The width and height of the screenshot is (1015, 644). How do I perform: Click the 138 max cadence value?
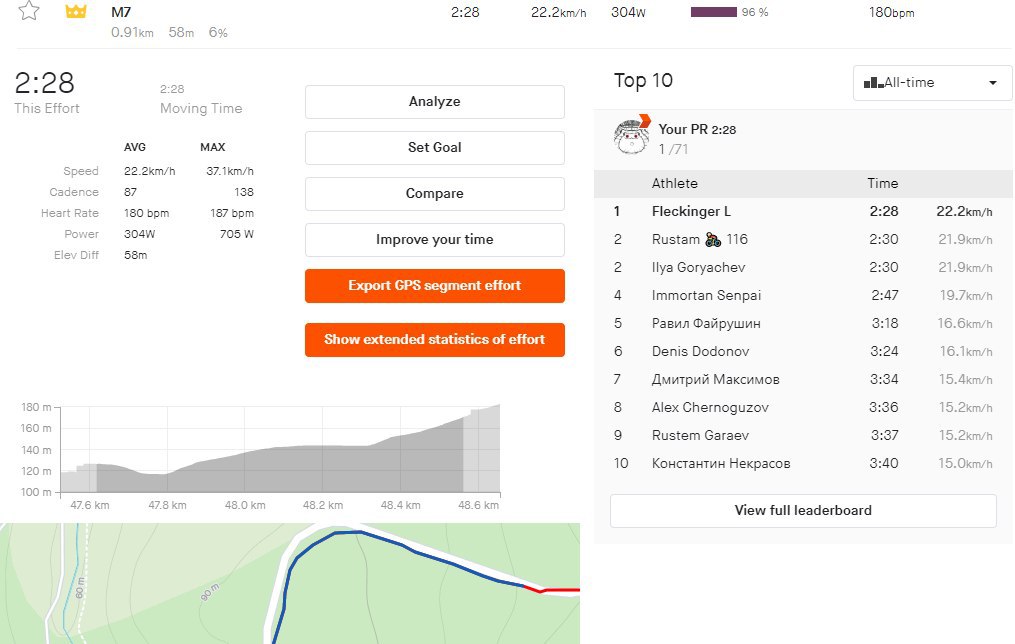click(x=244, y=192)
